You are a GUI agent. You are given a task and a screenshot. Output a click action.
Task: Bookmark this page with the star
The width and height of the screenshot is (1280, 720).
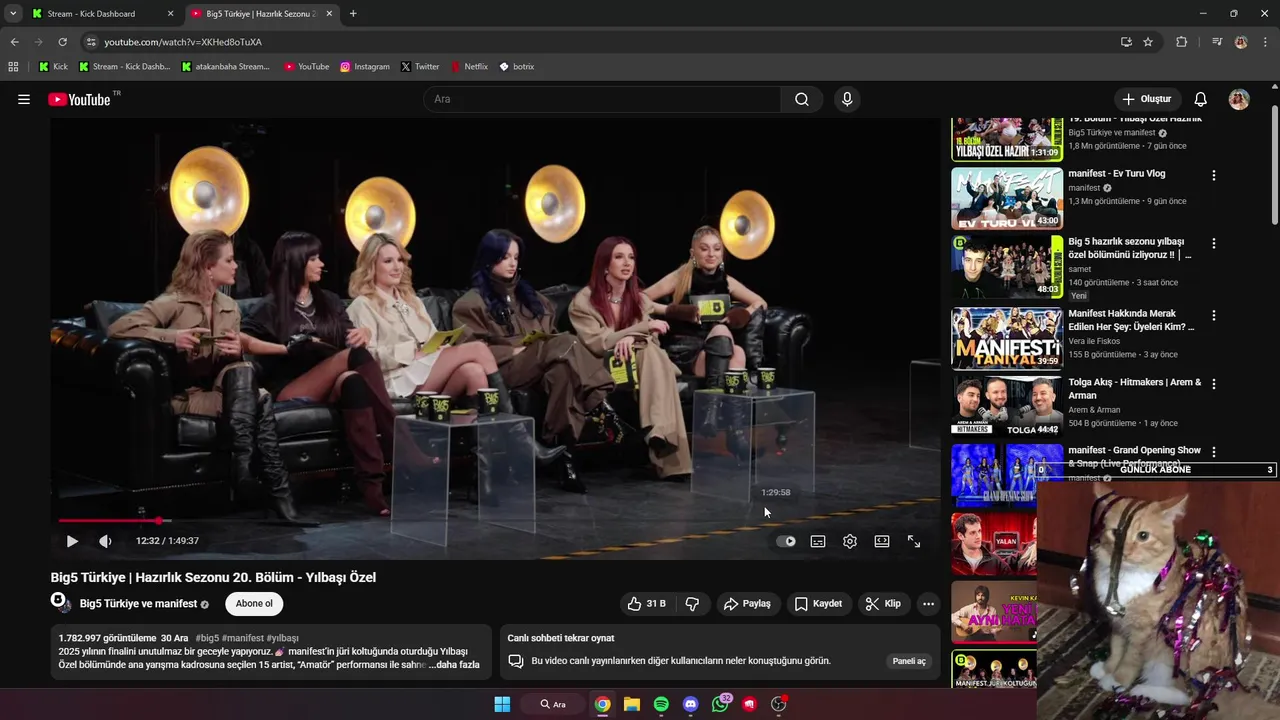(1148, 42)
